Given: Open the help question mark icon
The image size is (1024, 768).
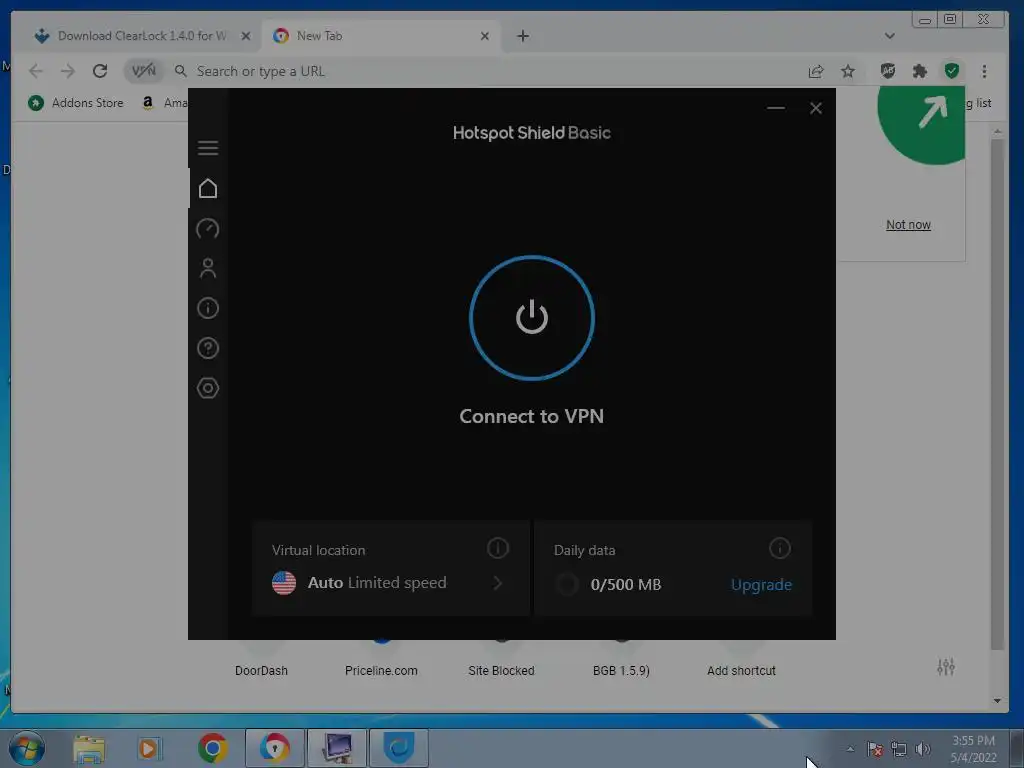Looking at the screenshot, I should [208, 348].
